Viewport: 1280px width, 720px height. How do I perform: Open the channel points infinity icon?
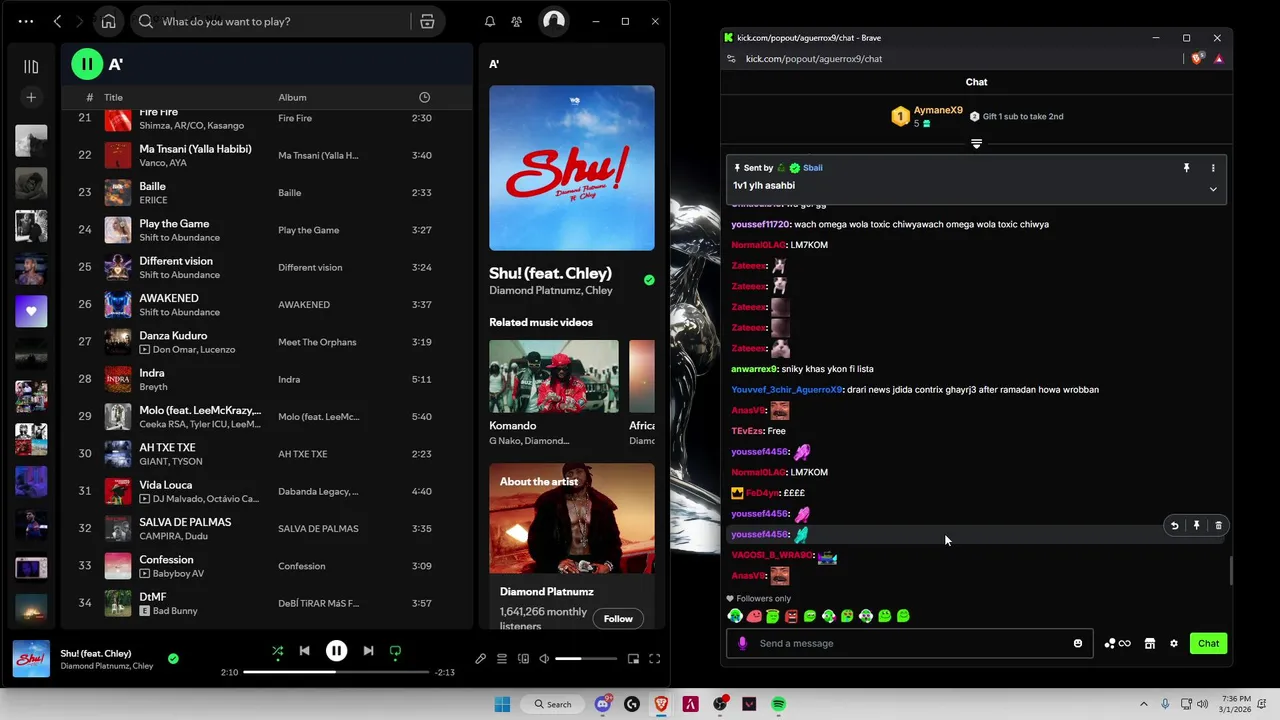click(x=1118, y=643)
